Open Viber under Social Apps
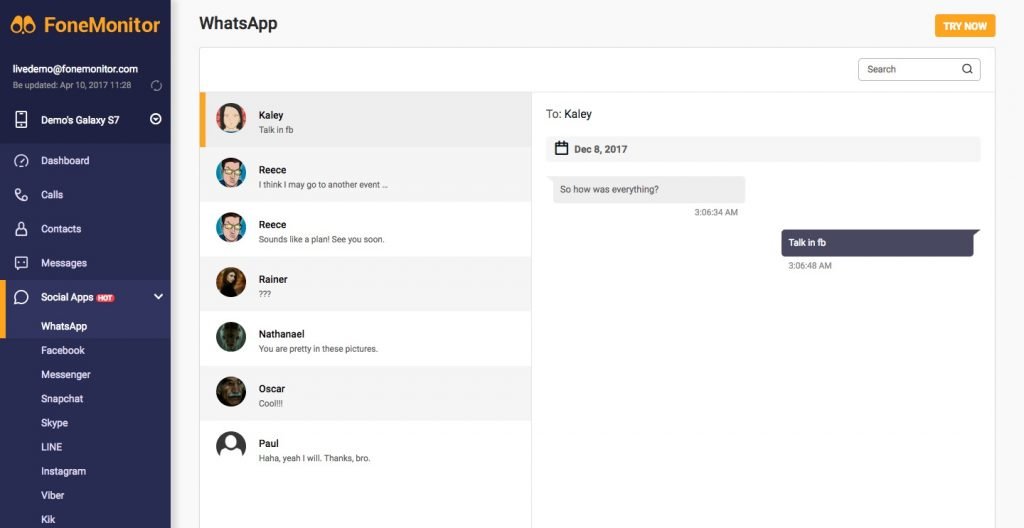This screenshot has height=528, width=1024. coord(52,495)
